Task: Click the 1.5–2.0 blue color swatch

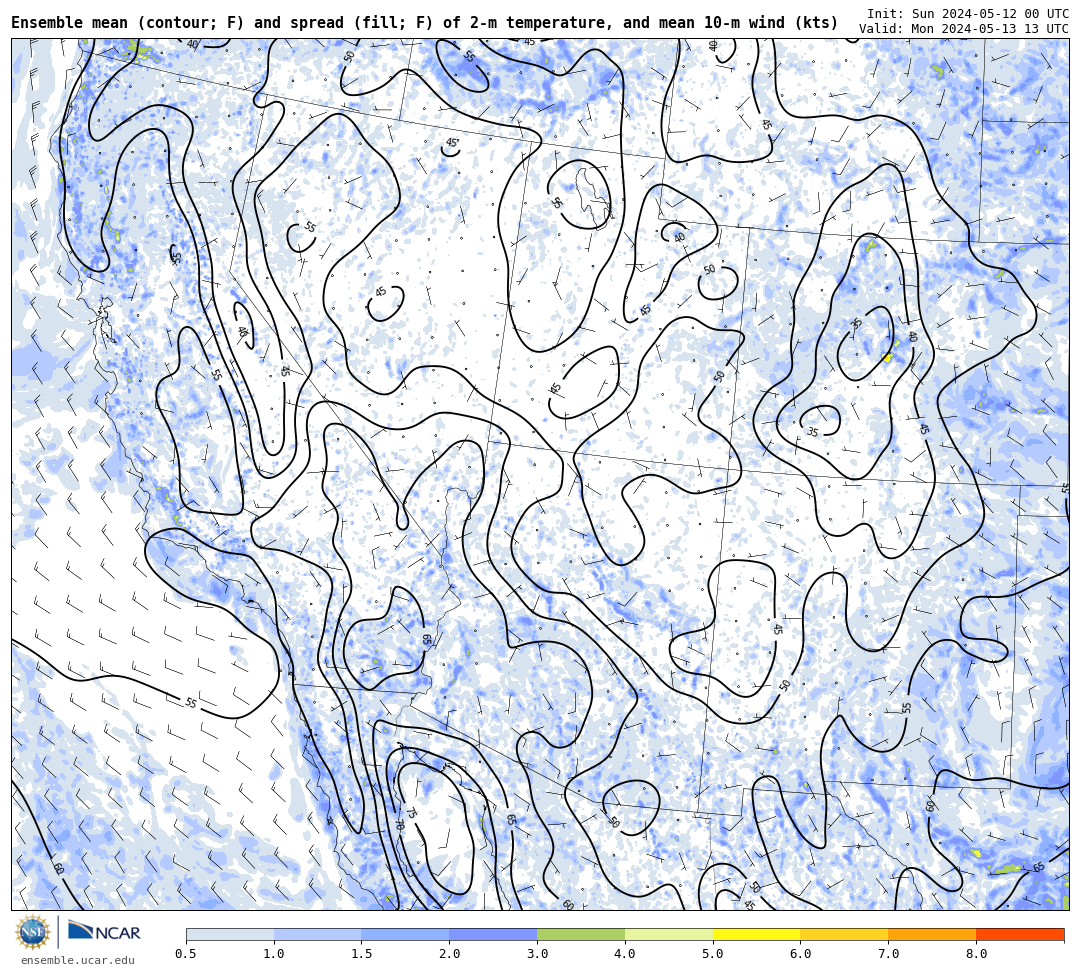Action: pos(406,934)
